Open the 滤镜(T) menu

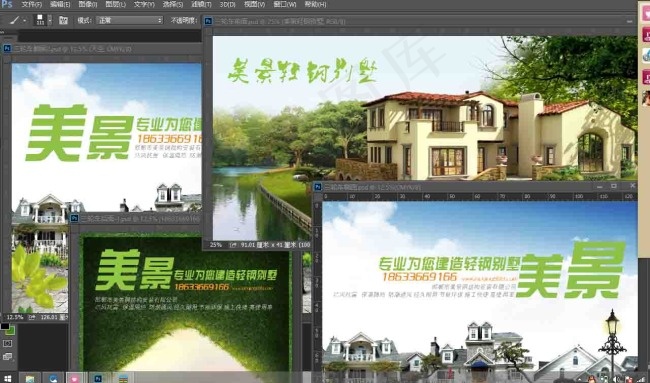coord(201,5)
